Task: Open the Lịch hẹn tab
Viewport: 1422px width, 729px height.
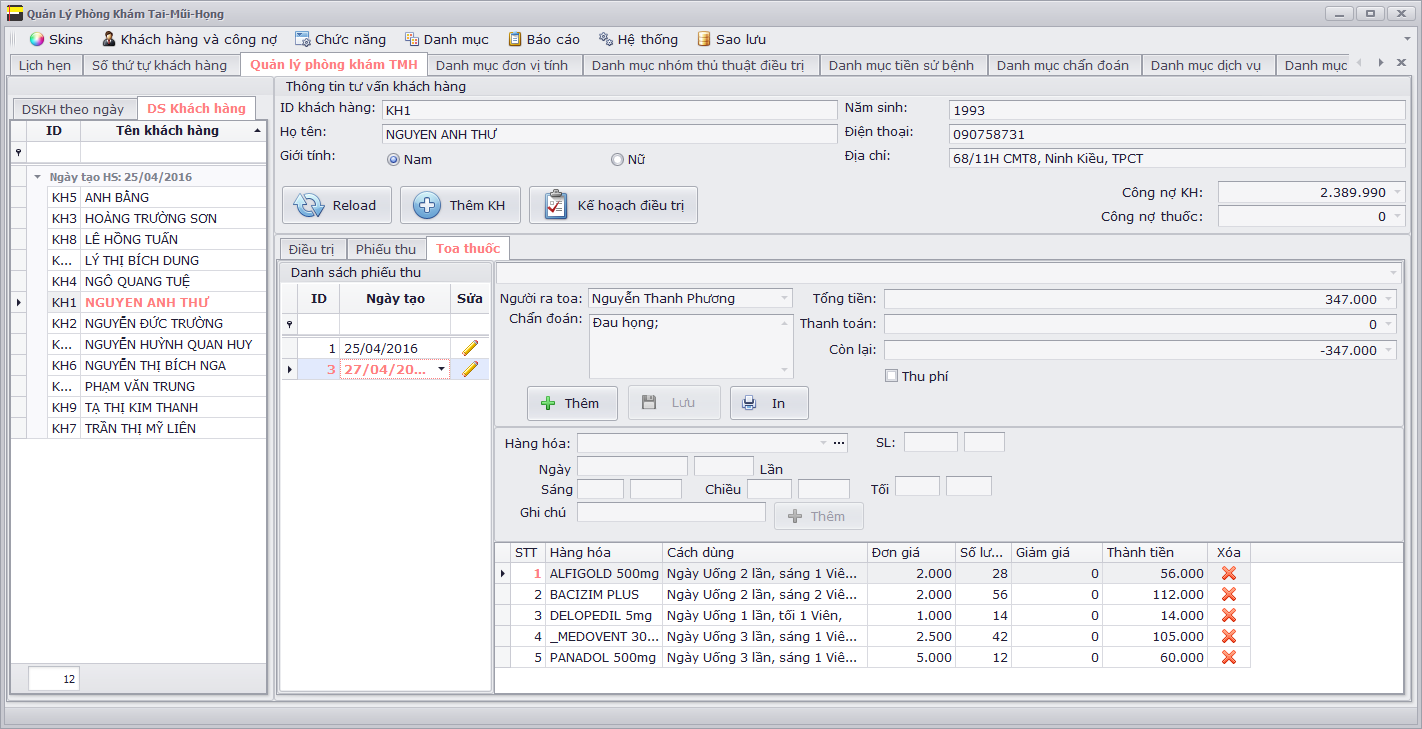Action: pyautogui.click(x=45, y=65)
